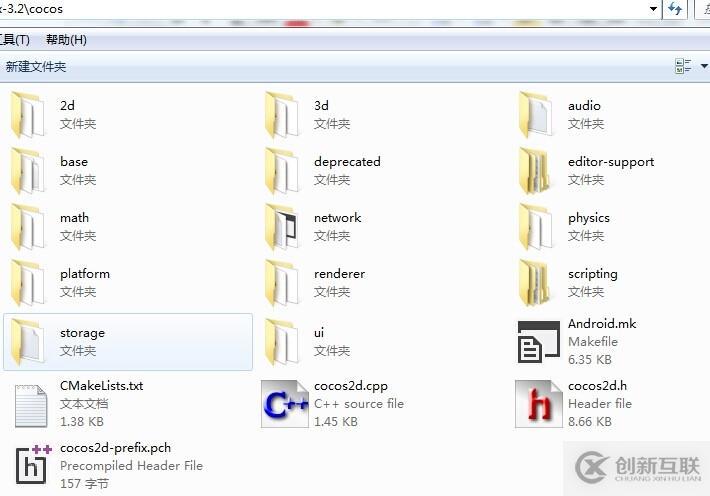710x496 pixels.
Task: Select the renderer folder icon
Action: pos(282,283)
